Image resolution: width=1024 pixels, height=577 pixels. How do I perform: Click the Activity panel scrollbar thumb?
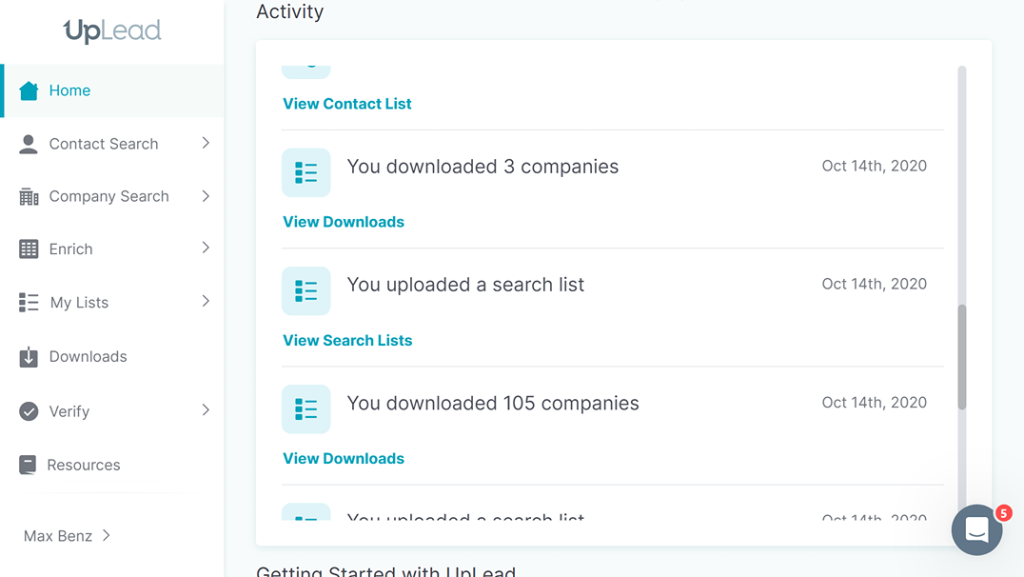pos(962,357)
